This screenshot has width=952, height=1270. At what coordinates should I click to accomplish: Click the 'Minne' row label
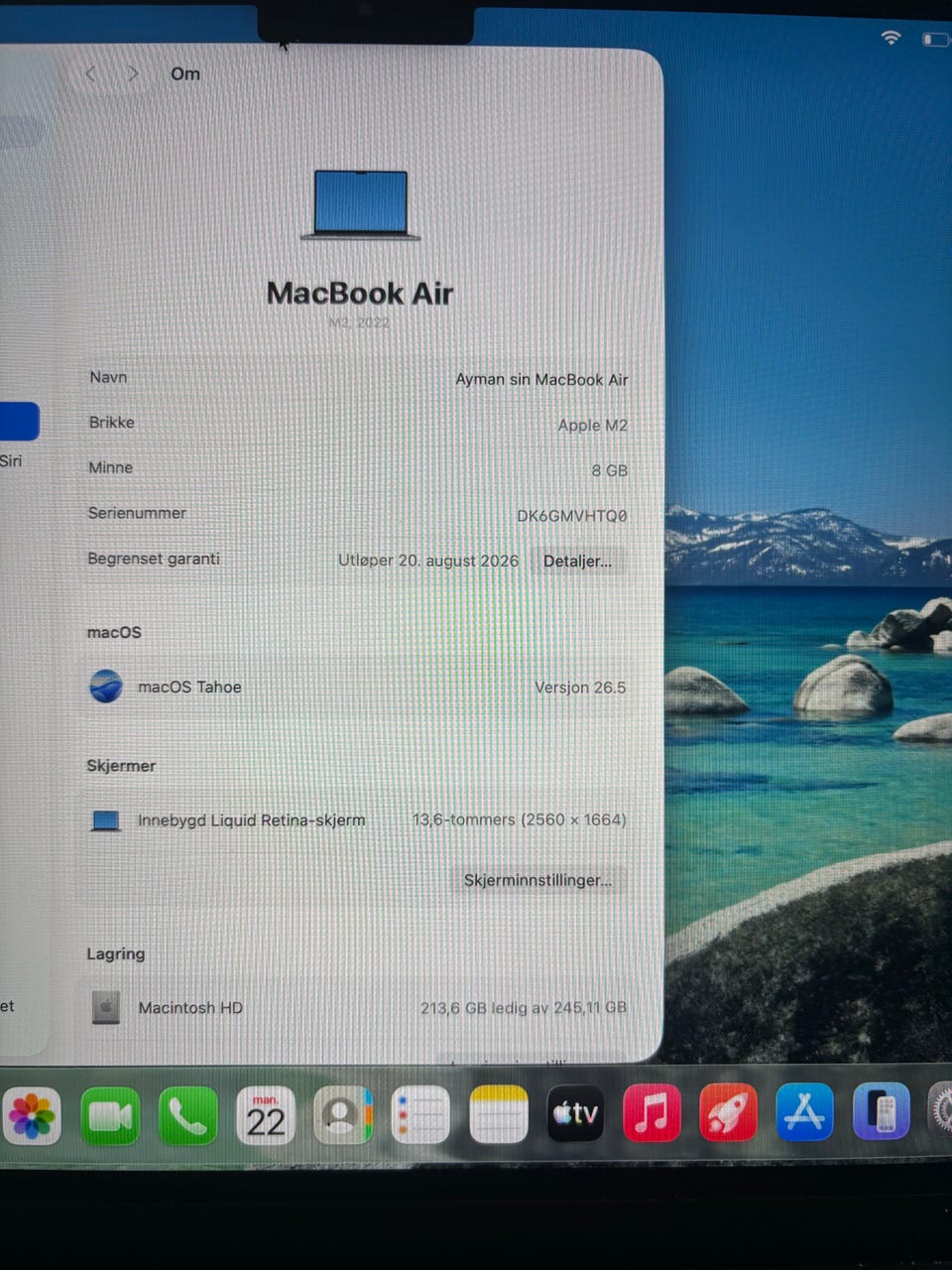point(110,467)
